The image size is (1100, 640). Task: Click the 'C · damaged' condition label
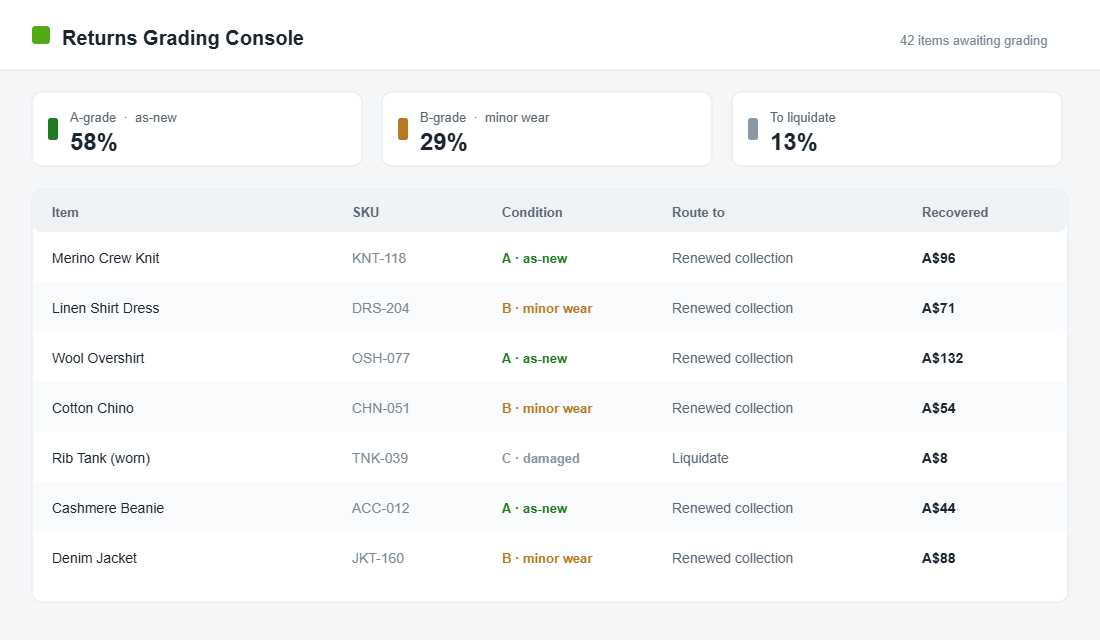pyautogui.click(x=541, y=458)
